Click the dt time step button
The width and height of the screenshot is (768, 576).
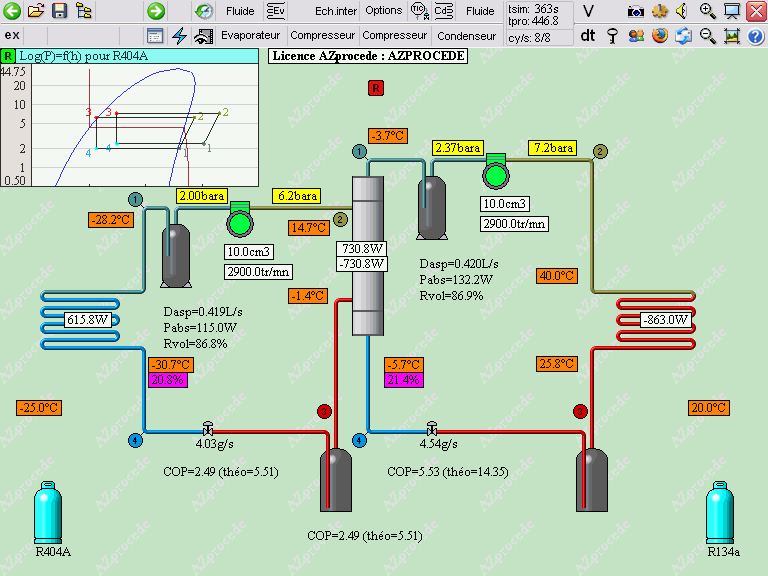(587, 36)
